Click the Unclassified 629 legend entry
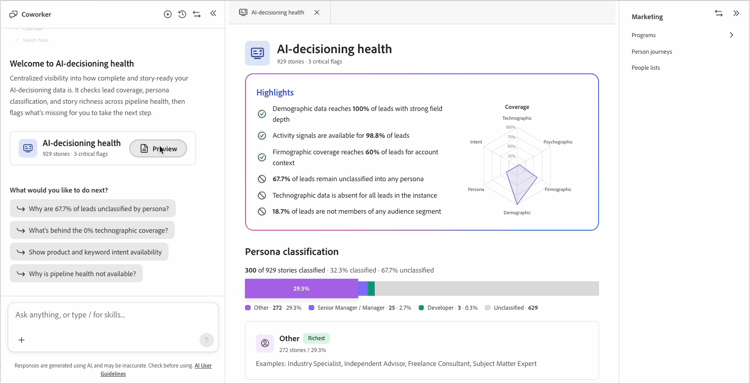750x383 pixels. pos(511,308)
